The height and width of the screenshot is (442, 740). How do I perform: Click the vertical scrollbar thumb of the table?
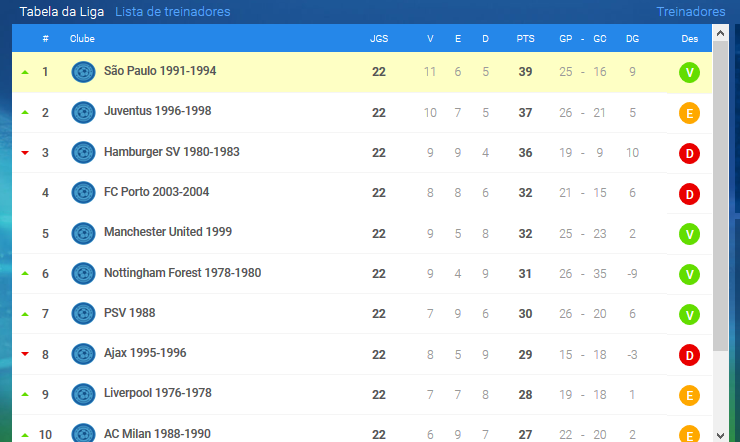(720, 196)
